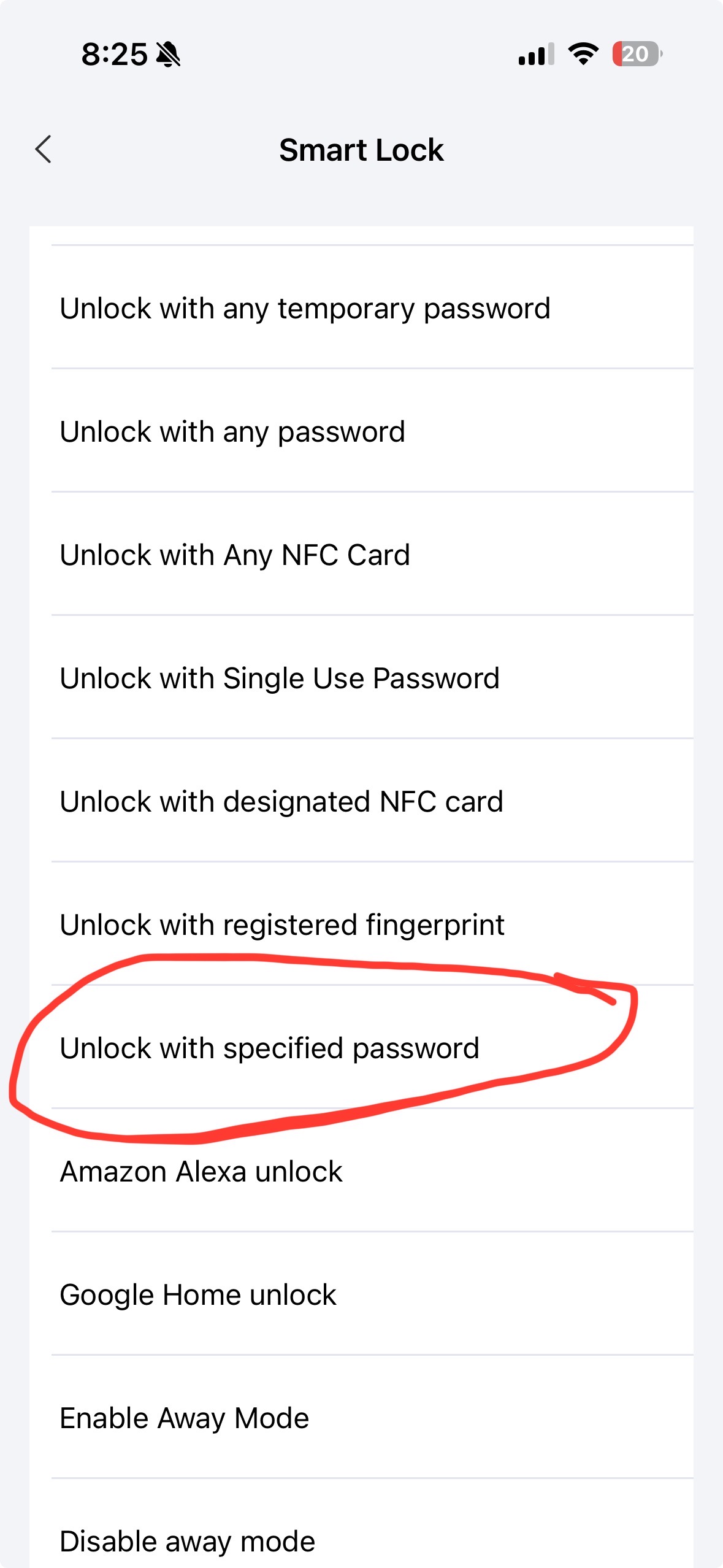The width and height of the screenshot is (723, 1568).
Task: Tap Enable Away Mode
Action: tap(185, 1418)
